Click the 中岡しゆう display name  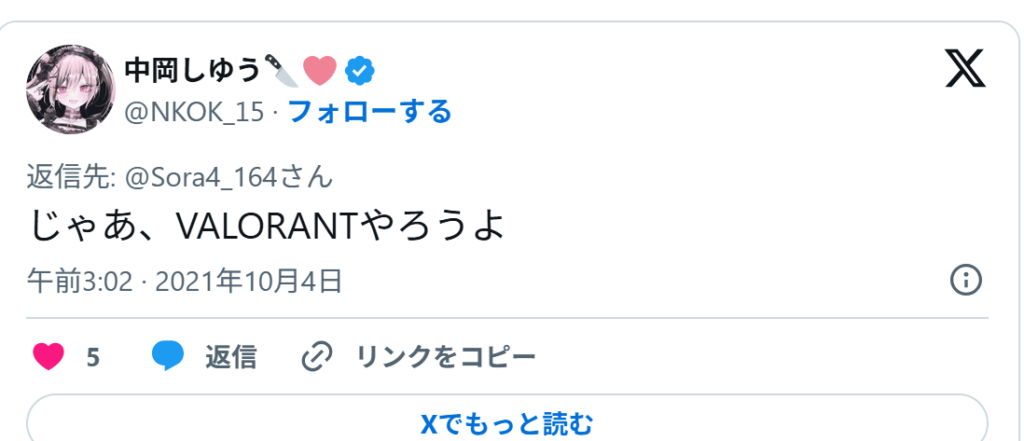point(193,71)
